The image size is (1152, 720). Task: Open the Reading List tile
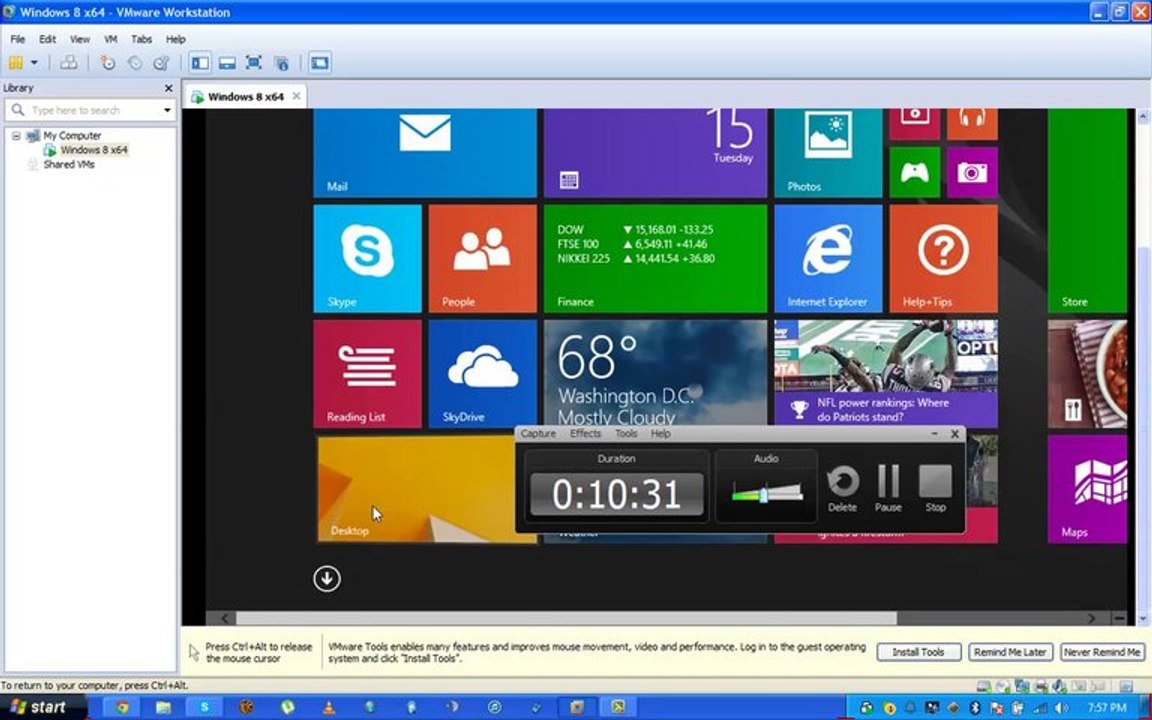tap(367, 373)
